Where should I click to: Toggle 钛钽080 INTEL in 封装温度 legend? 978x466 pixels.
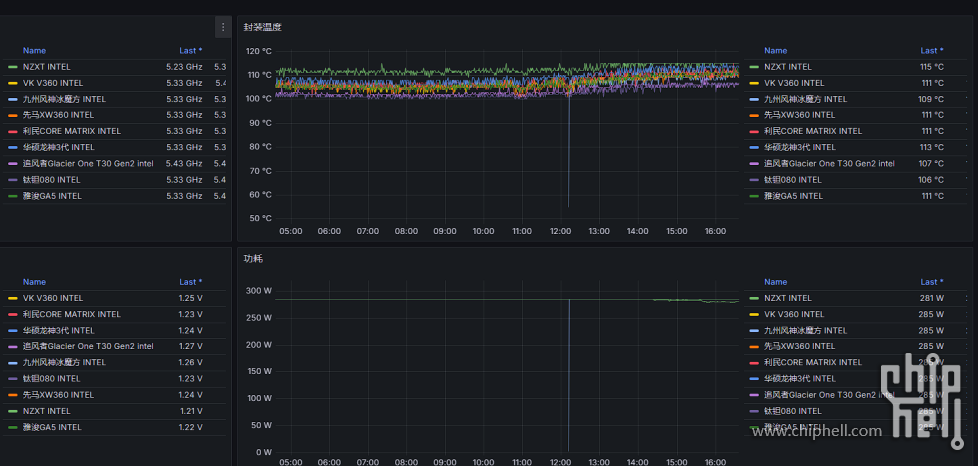(x=793, y=180)
